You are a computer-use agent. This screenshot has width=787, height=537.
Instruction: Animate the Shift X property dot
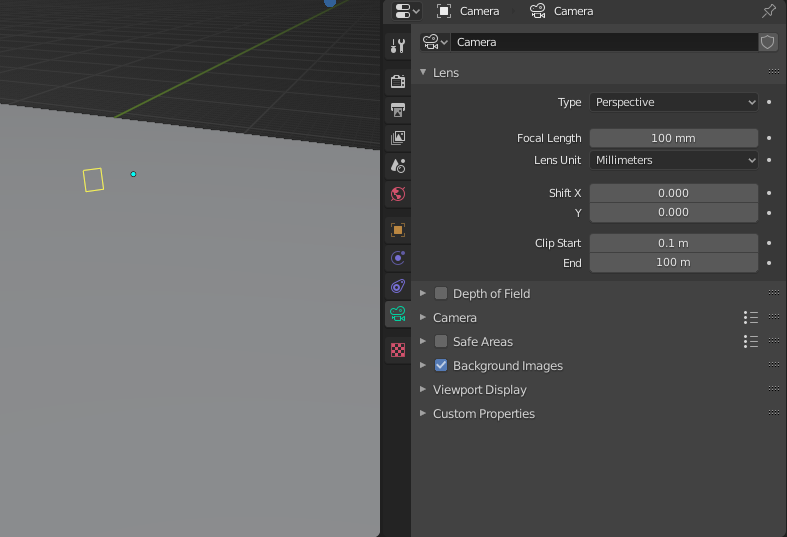769,193
